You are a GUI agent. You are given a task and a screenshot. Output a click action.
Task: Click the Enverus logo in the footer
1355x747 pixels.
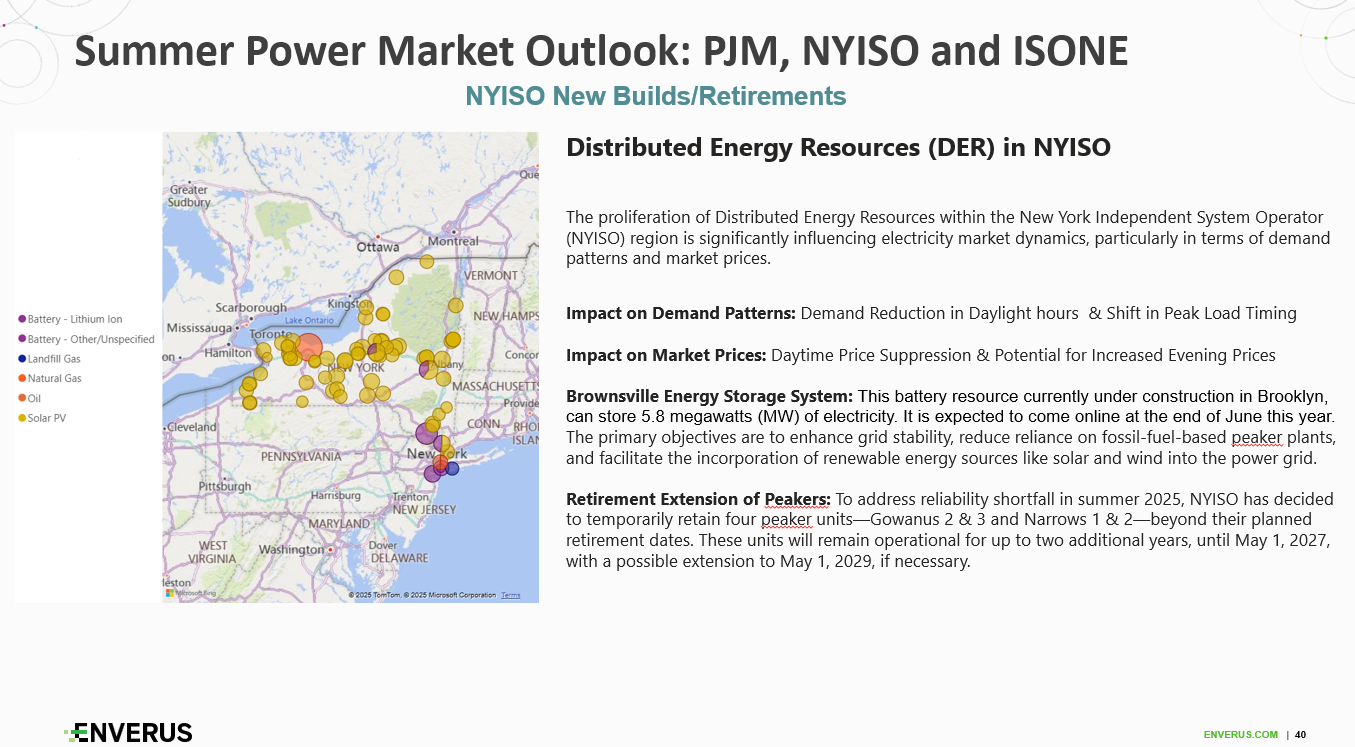pos(128,733)
